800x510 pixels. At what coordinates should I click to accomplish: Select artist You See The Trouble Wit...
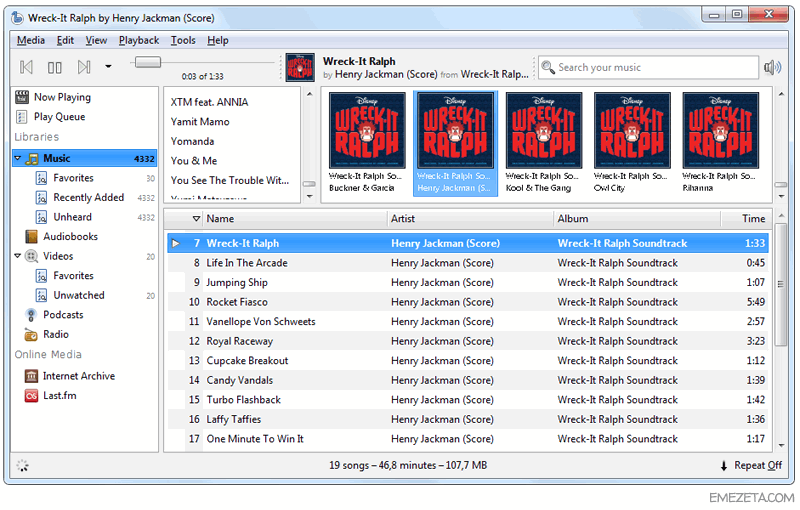click(x=230, y=181)
